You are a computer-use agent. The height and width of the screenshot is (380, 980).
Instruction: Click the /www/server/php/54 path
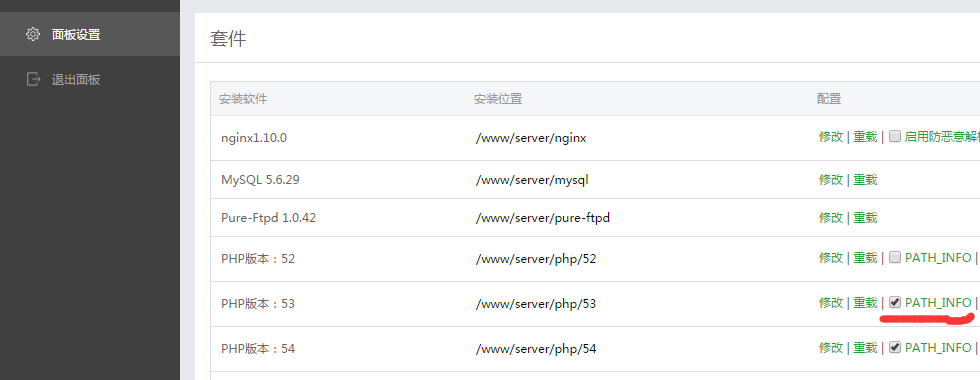pos(536,348)
